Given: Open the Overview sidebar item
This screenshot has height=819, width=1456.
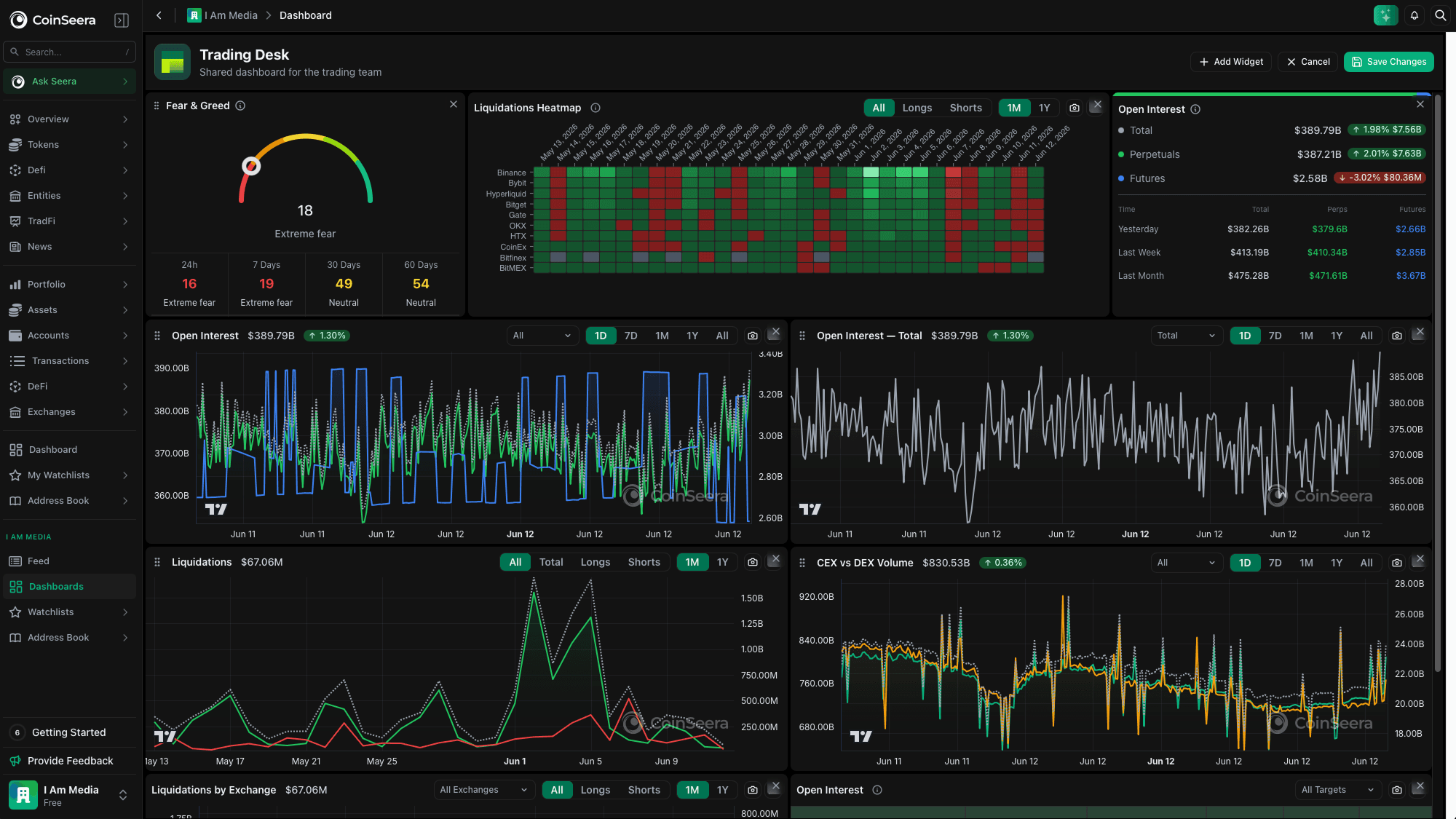Looking at the screenshot, I should (69, 119).
